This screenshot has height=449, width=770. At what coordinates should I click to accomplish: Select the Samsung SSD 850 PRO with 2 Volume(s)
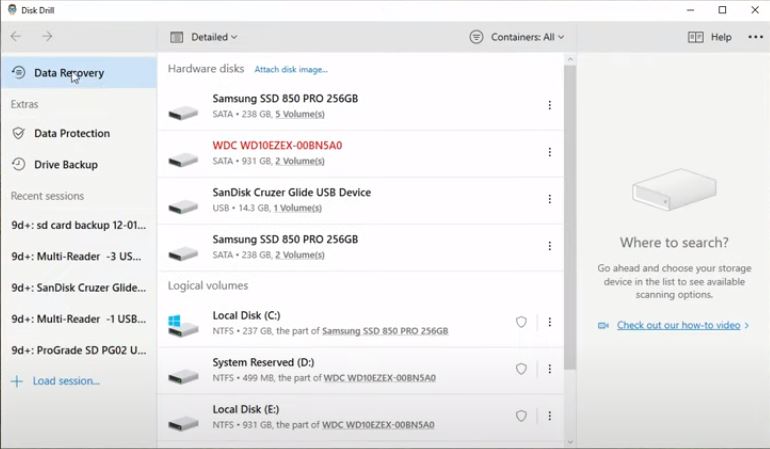361,247
